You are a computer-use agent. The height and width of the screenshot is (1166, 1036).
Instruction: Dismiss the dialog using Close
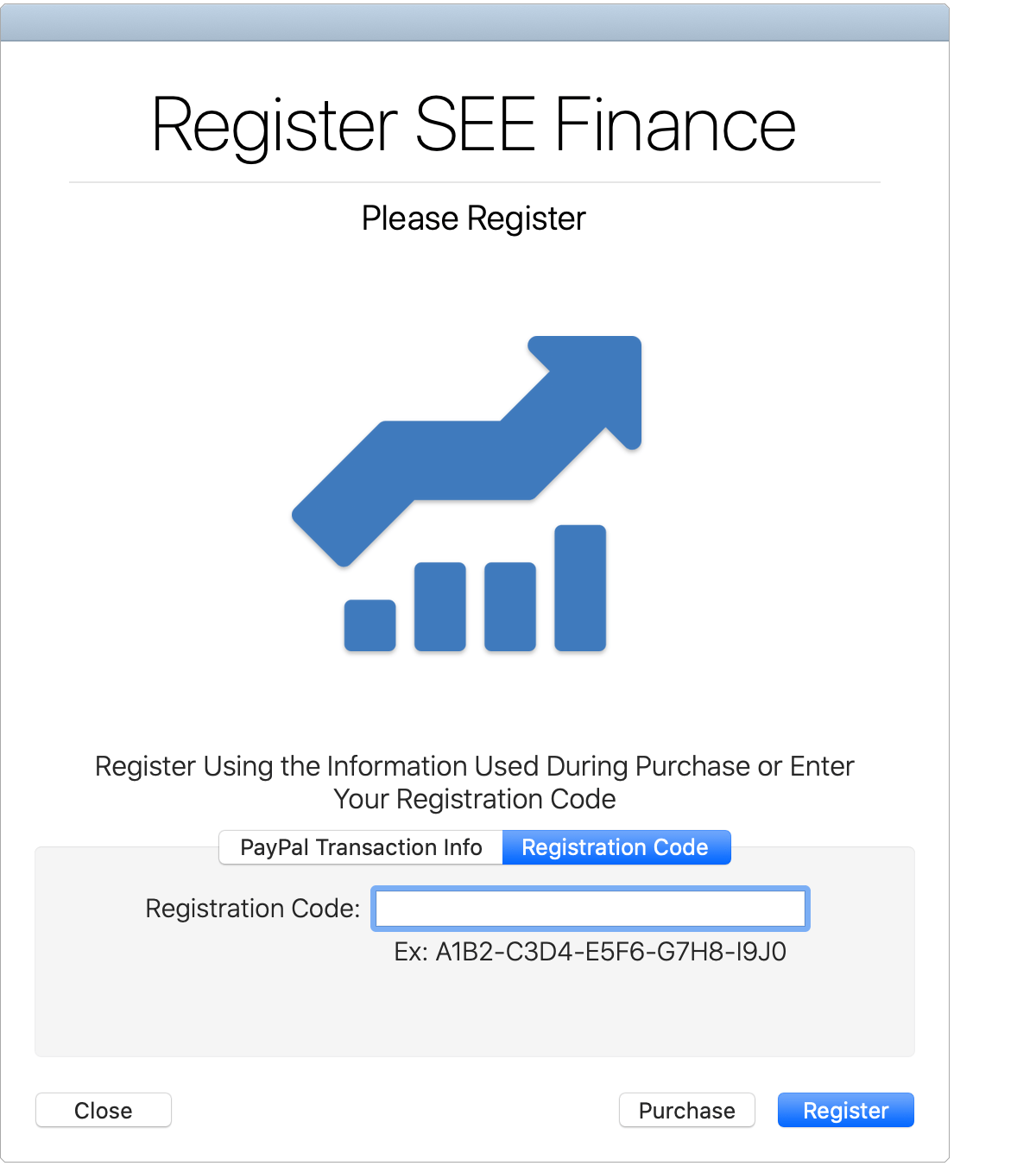(103, 1110)
